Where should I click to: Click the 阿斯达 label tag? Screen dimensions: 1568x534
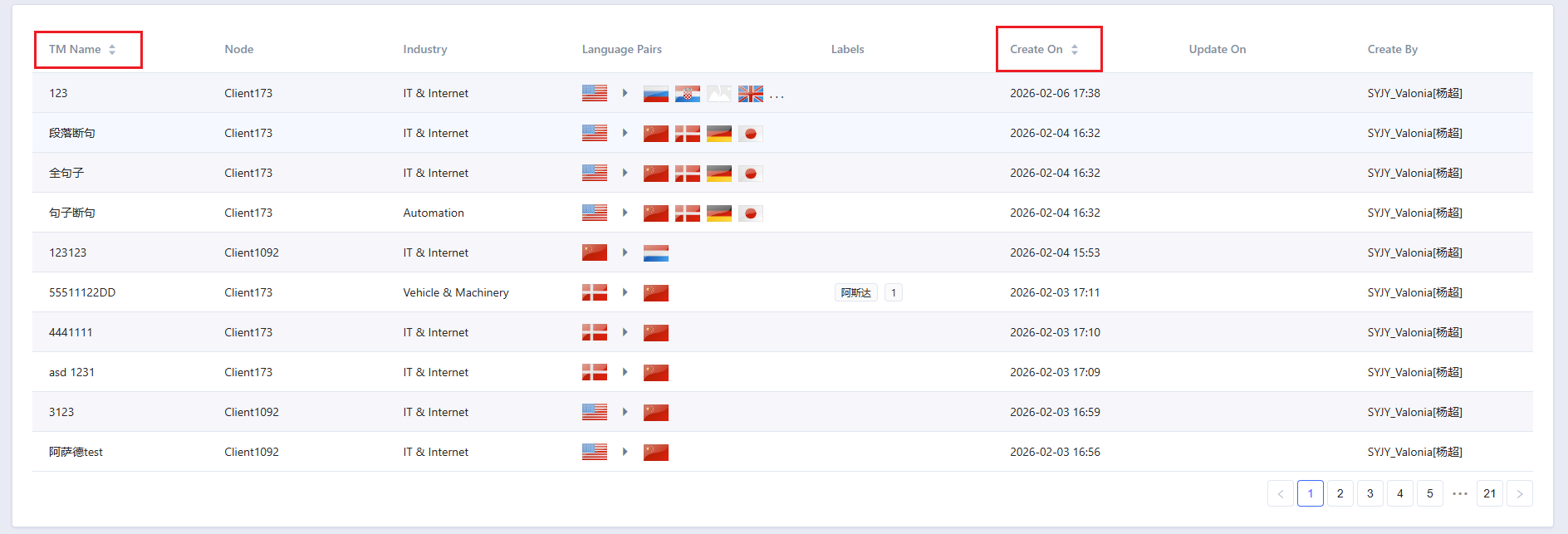pos(856,292)
